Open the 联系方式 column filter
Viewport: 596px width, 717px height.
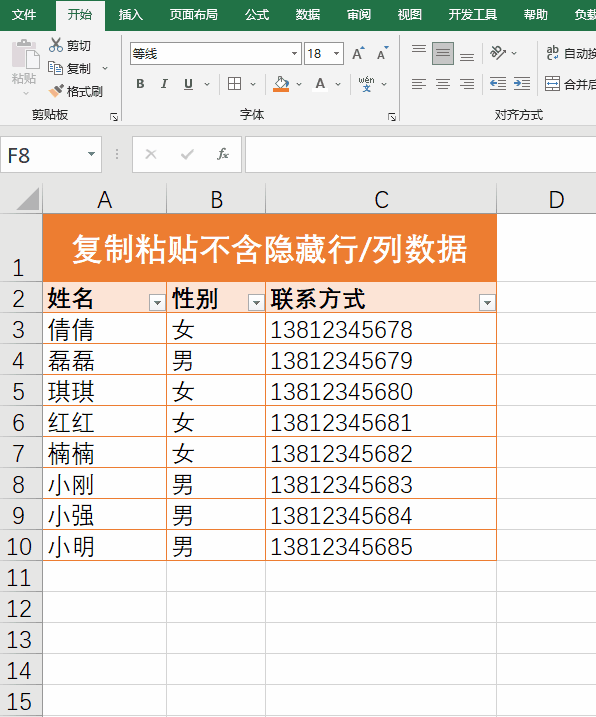487,302
